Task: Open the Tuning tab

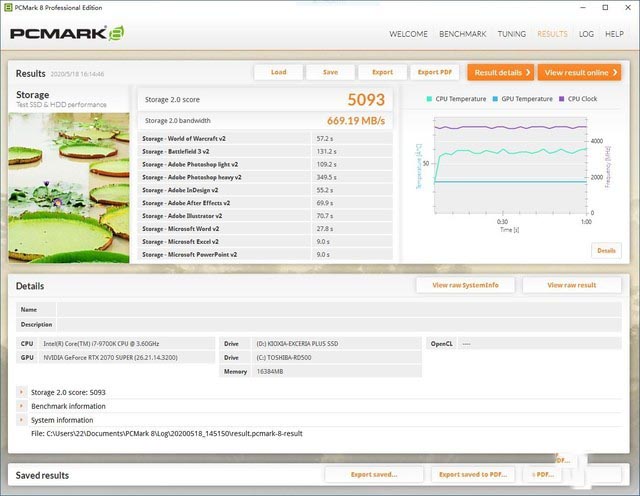Action: click(x=511, y=34)
